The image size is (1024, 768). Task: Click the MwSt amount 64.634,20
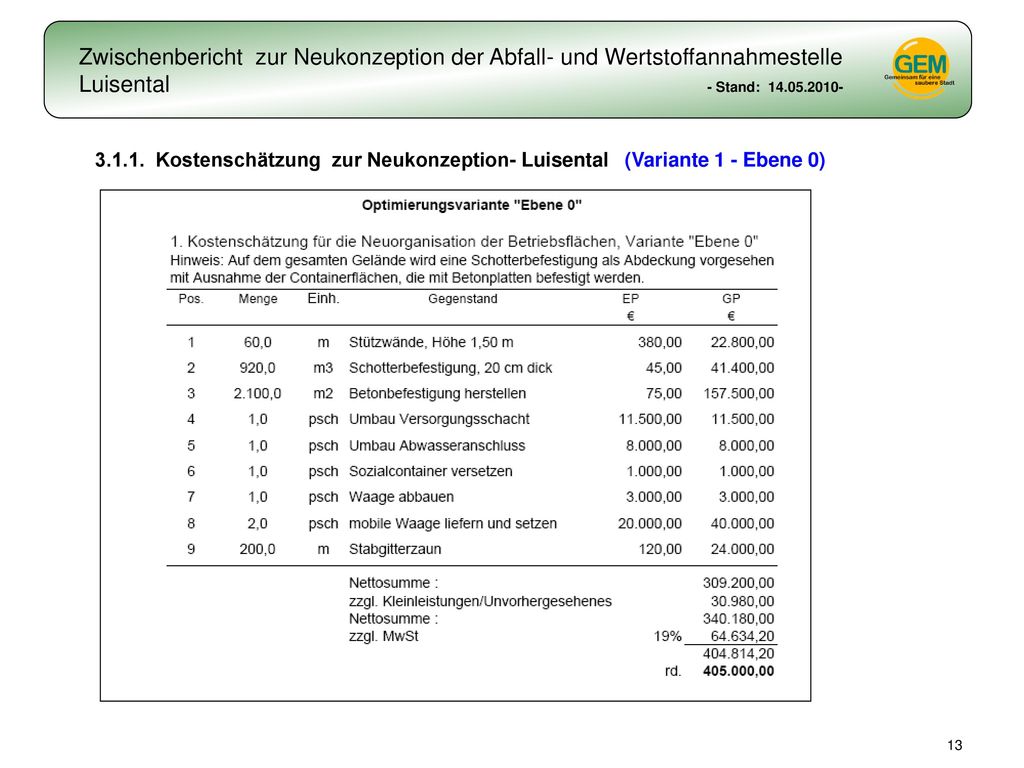[x=742, y=637]
